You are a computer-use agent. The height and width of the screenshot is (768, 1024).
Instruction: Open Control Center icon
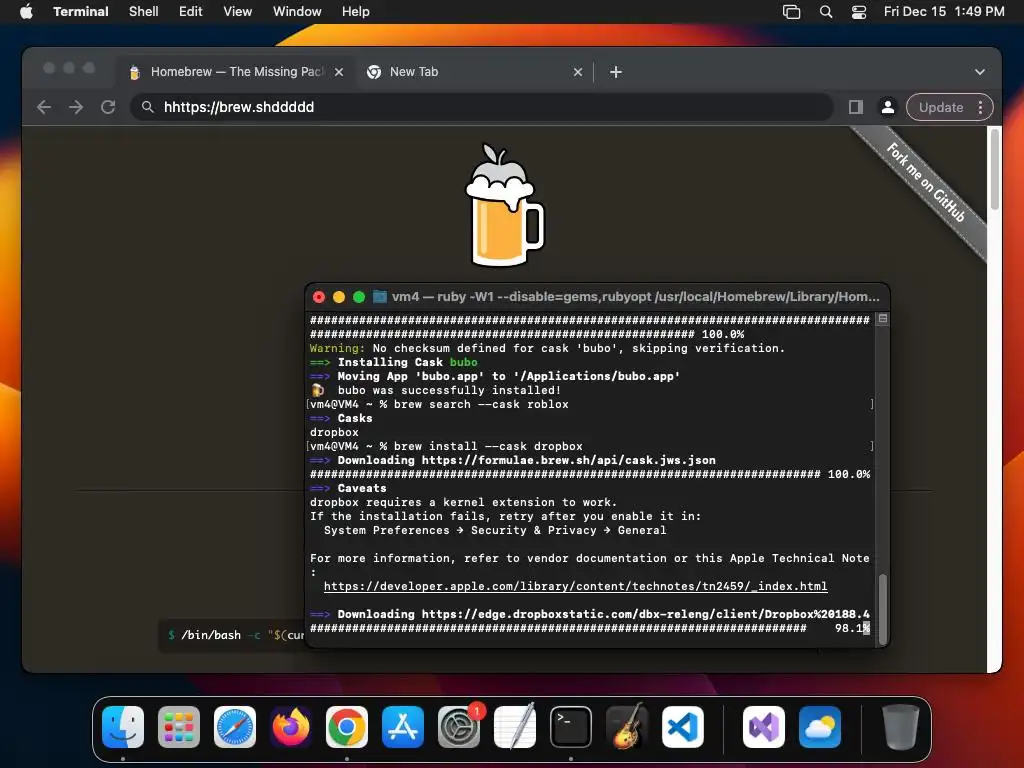pyautogui.click(x=859, y=11)
